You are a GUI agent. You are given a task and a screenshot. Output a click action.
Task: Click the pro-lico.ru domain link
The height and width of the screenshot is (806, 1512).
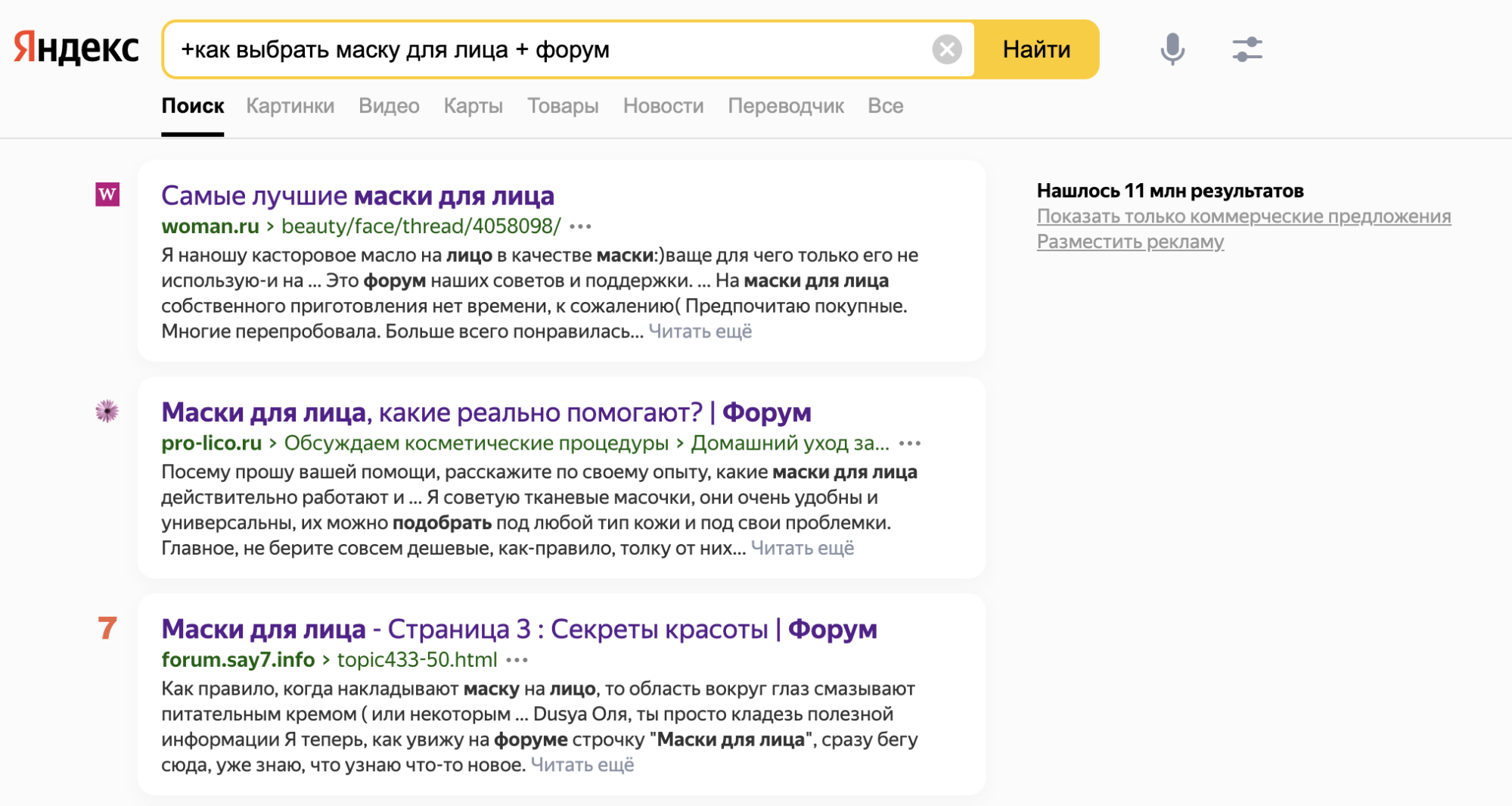pos(212,443)
